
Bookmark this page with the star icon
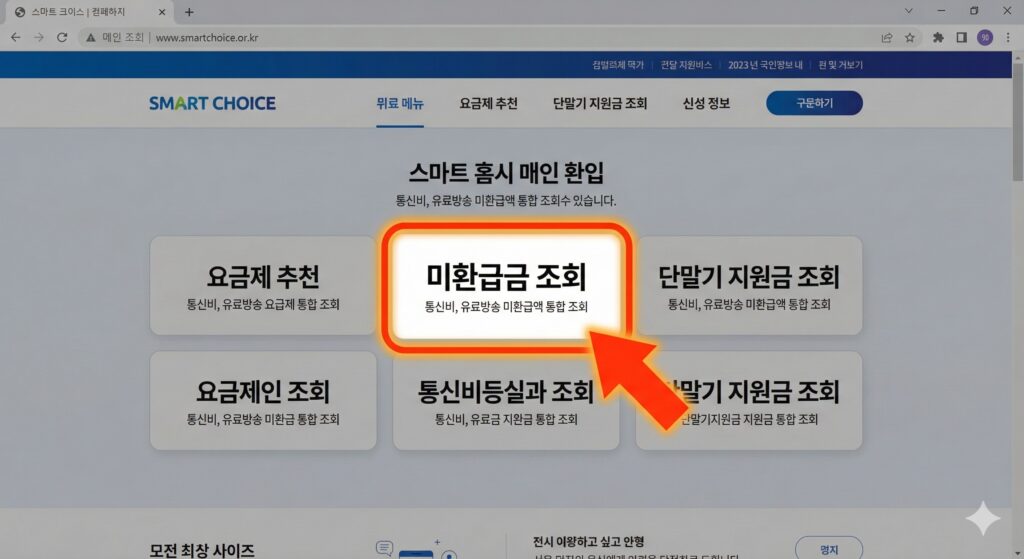point(910,37)
